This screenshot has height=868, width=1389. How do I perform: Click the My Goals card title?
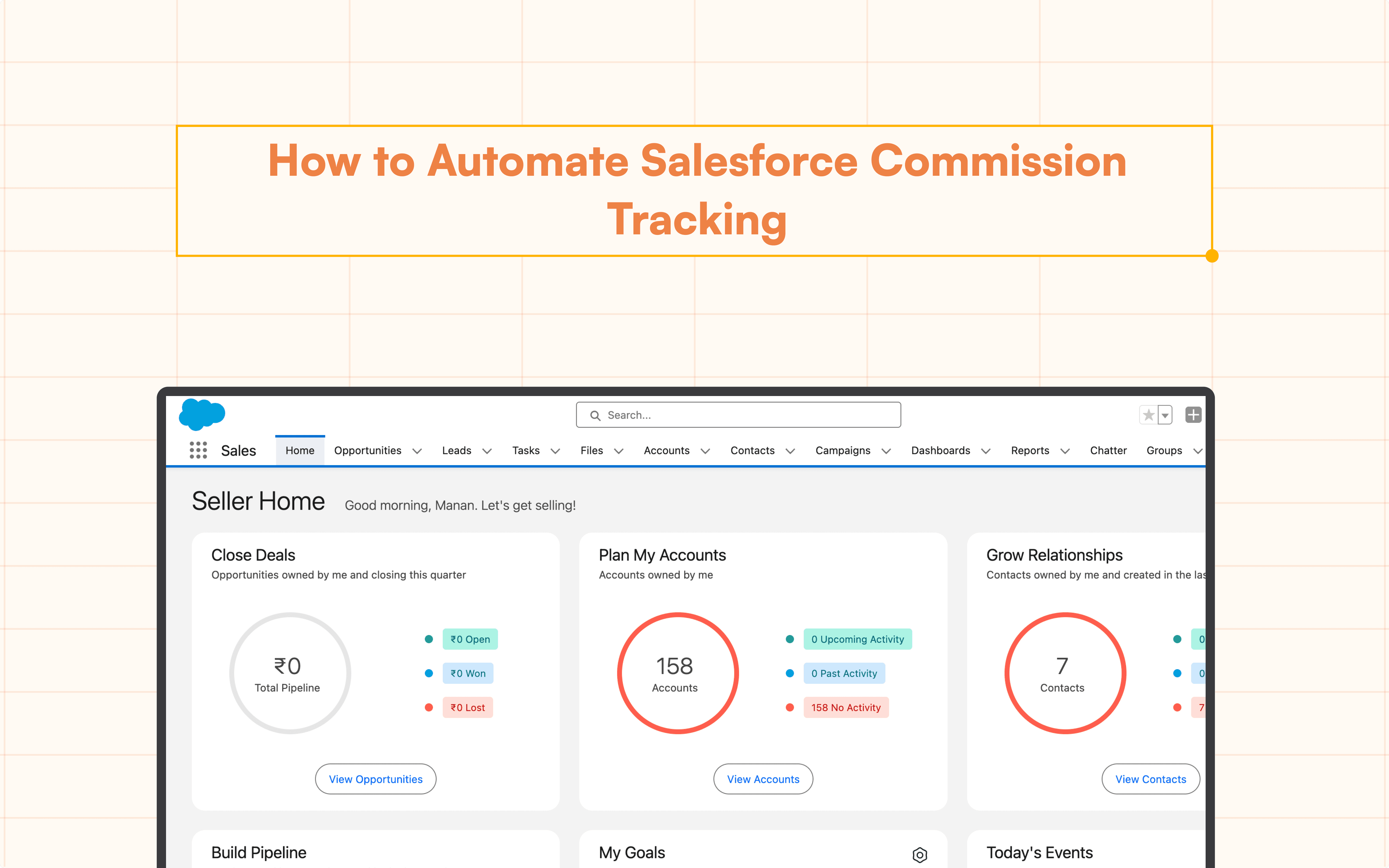tap(632, 853)
